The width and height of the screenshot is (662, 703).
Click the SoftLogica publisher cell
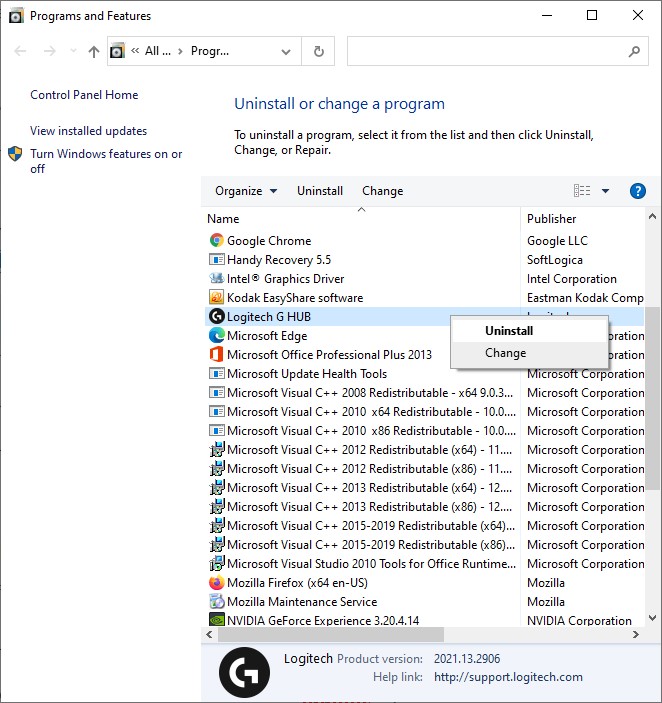pos(554,260)
